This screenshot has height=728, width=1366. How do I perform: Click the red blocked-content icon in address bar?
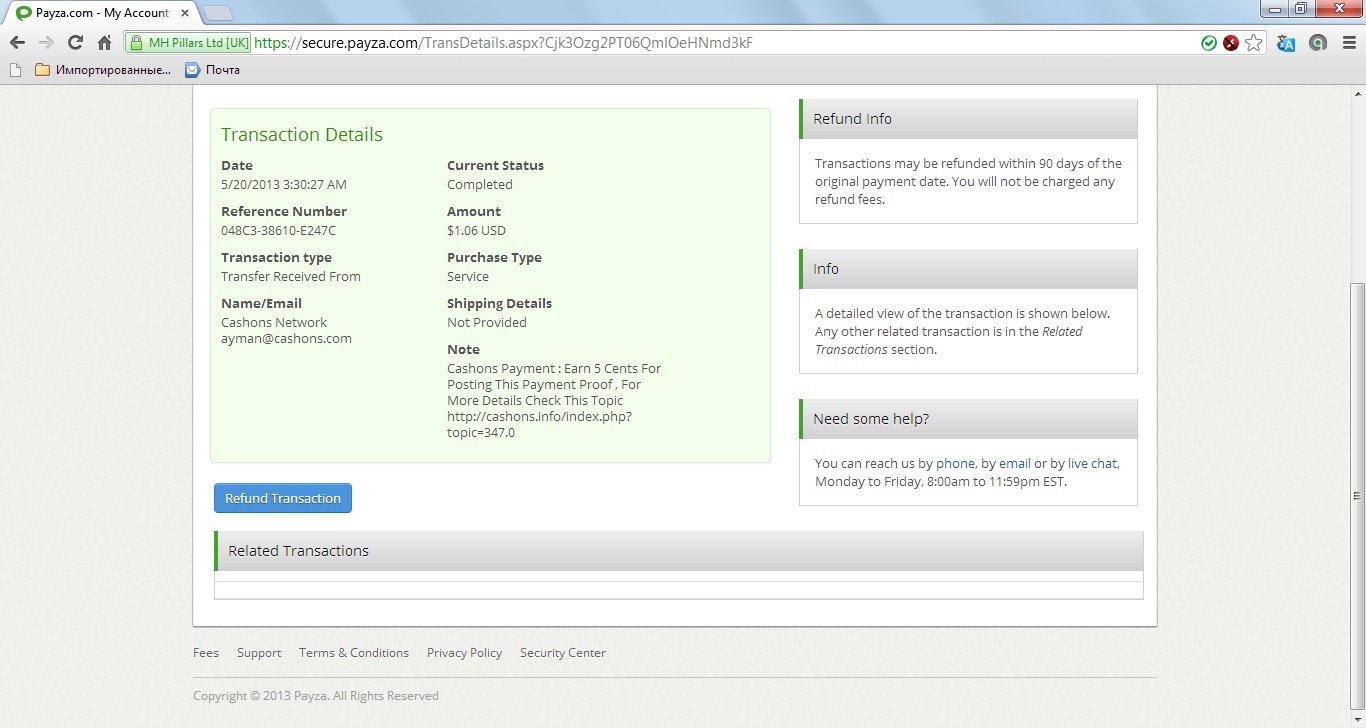click(1231, 43)
